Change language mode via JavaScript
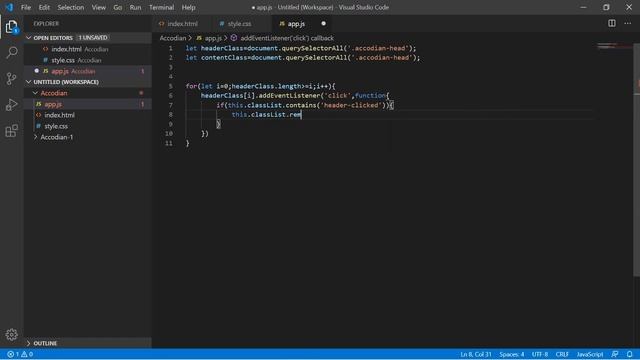The image size is (640, 360). click(x=590, y=354)
